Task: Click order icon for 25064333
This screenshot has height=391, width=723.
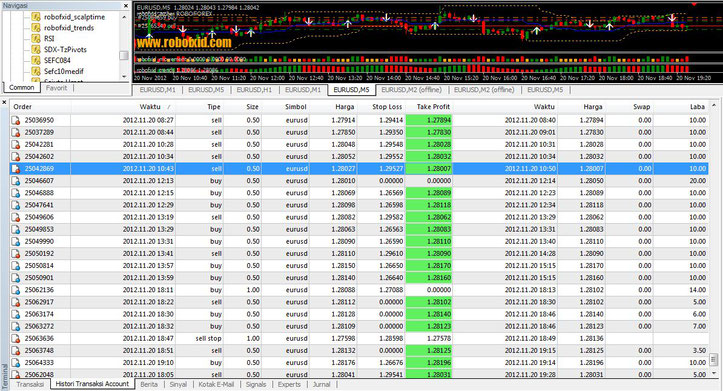Action: [x=16, y=363]
